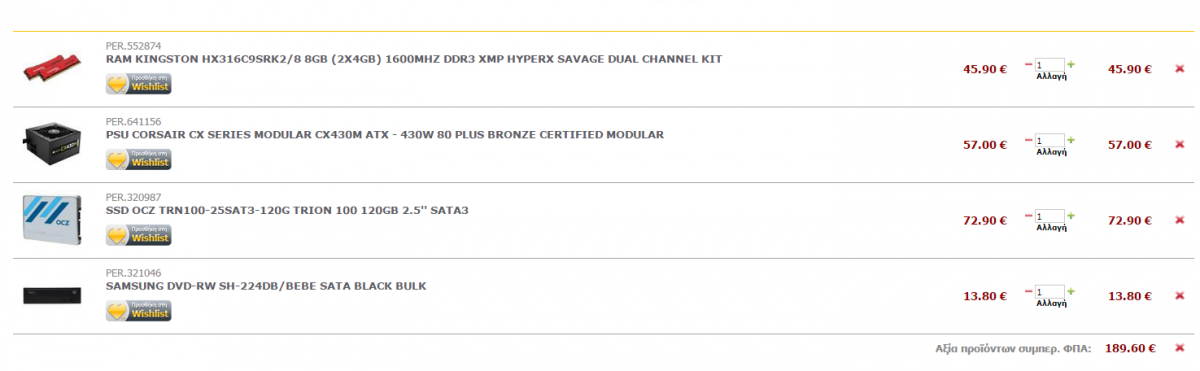Add Corsair PSU to Wishlist
This screenshot has height=371, width=1200.
pyautogui.click(x=139, y=160)
